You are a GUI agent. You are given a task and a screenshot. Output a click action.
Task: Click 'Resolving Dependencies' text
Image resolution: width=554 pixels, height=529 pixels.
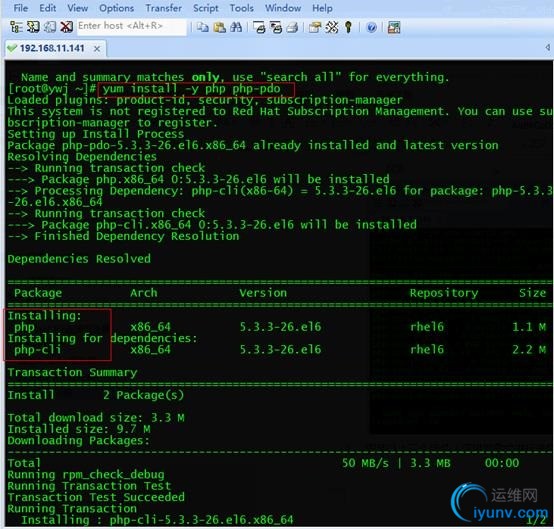(82, 157)
